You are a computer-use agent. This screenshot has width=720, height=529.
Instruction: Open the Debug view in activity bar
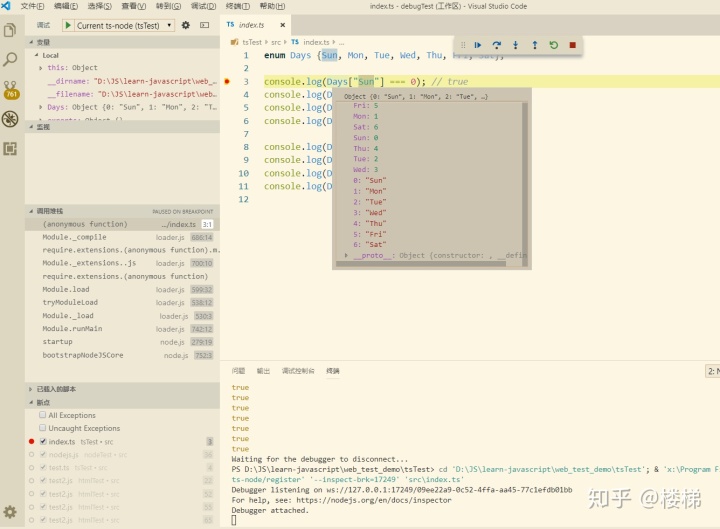[x=10, y=119]
